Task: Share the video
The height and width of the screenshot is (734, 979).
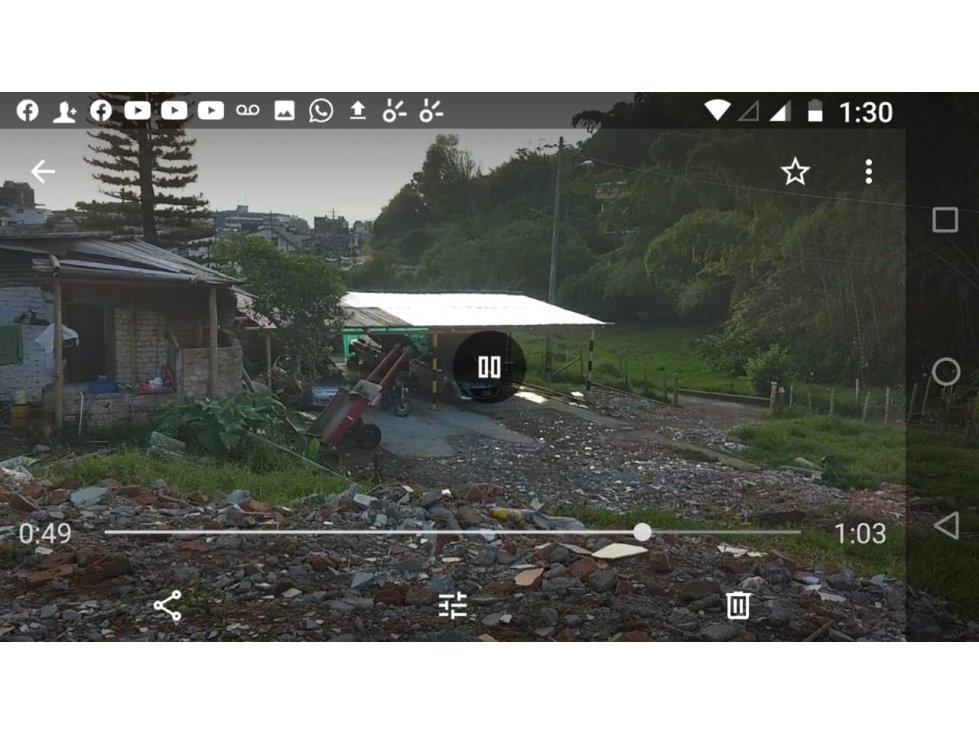Action: click(167, 605)
